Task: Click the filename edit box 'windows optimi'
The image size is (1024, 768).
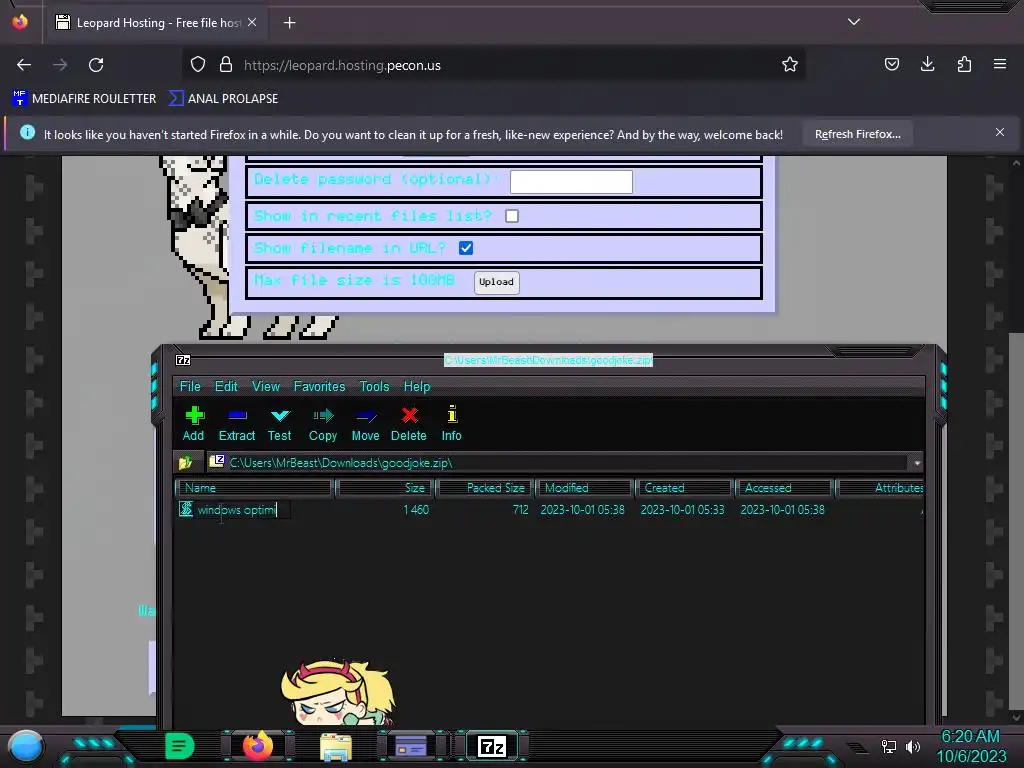Action: click(x=243, y=509)
